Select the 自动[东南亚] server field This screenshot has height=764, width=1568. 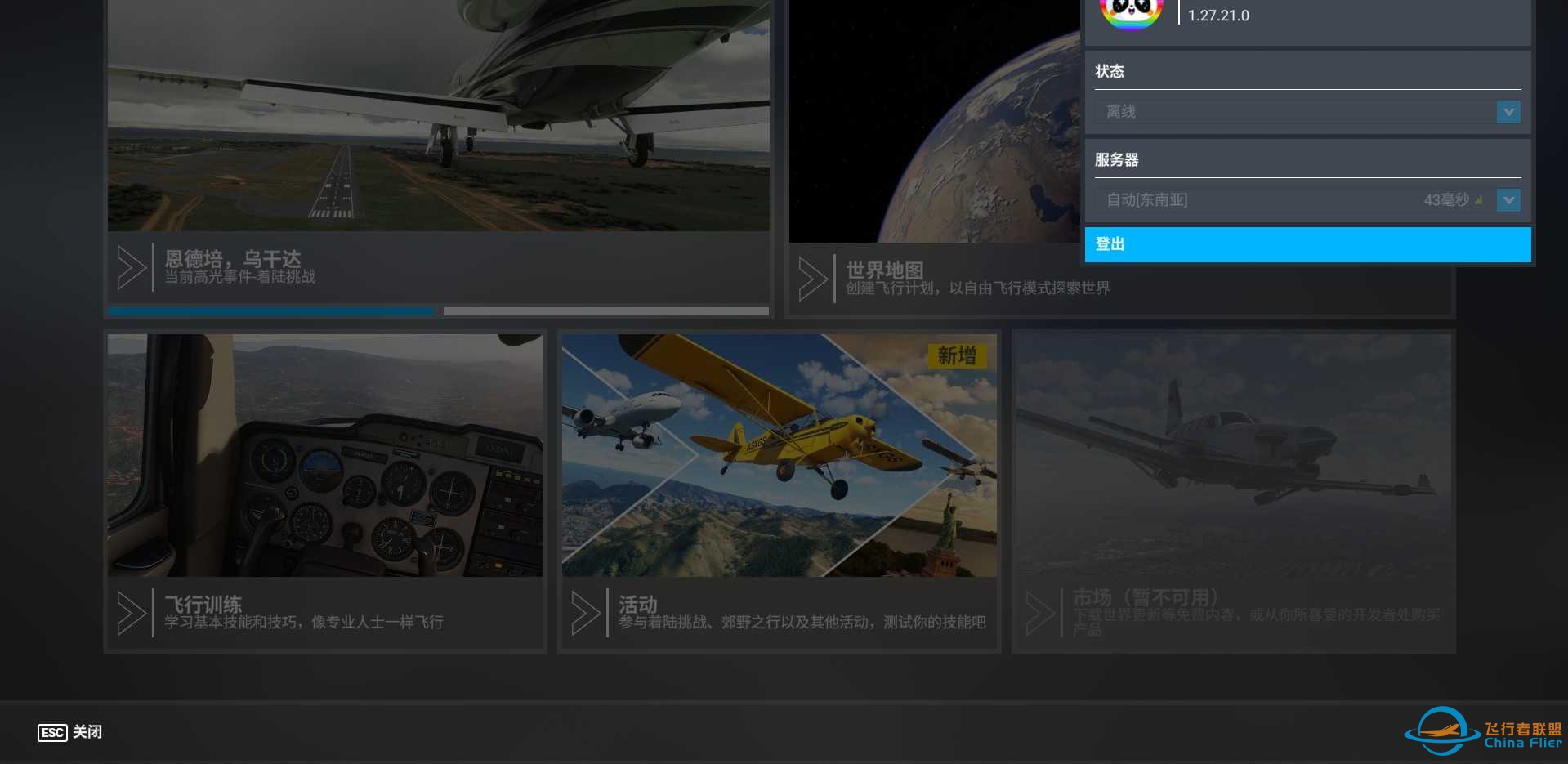[x=1307, y=200]
